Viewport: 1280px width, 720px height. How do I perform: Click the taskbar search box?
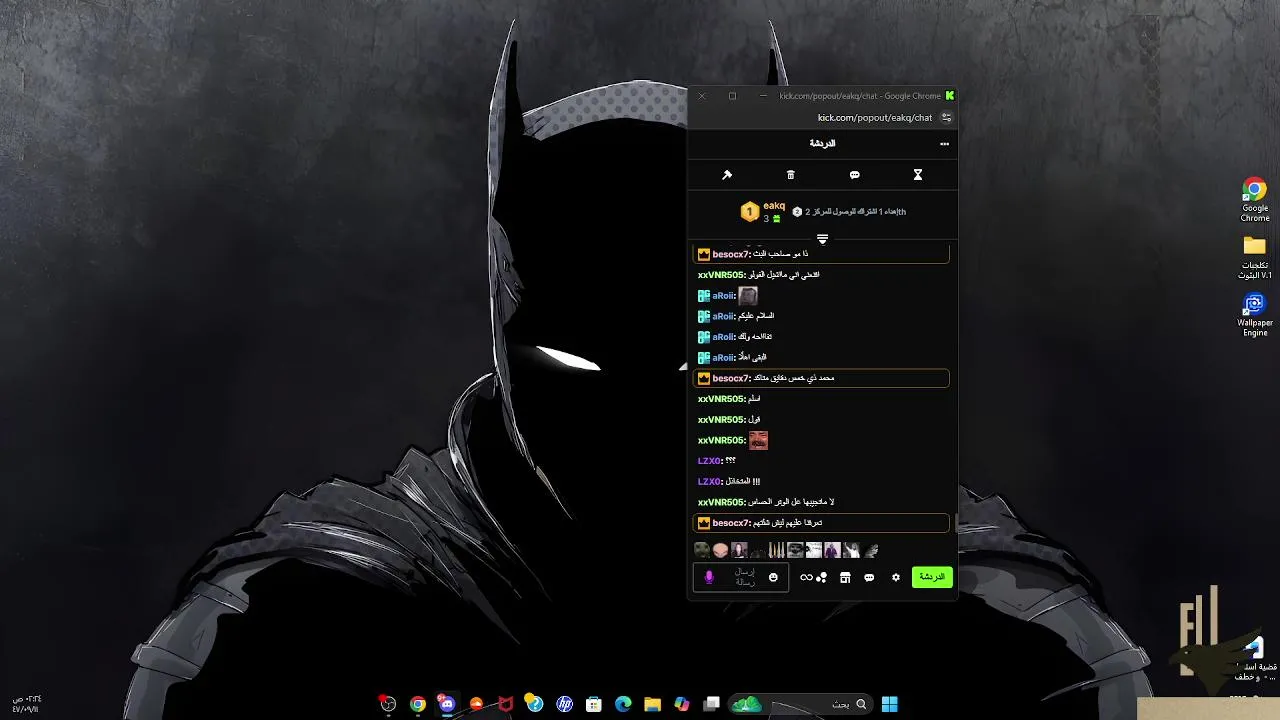click(x=800, y=704)
